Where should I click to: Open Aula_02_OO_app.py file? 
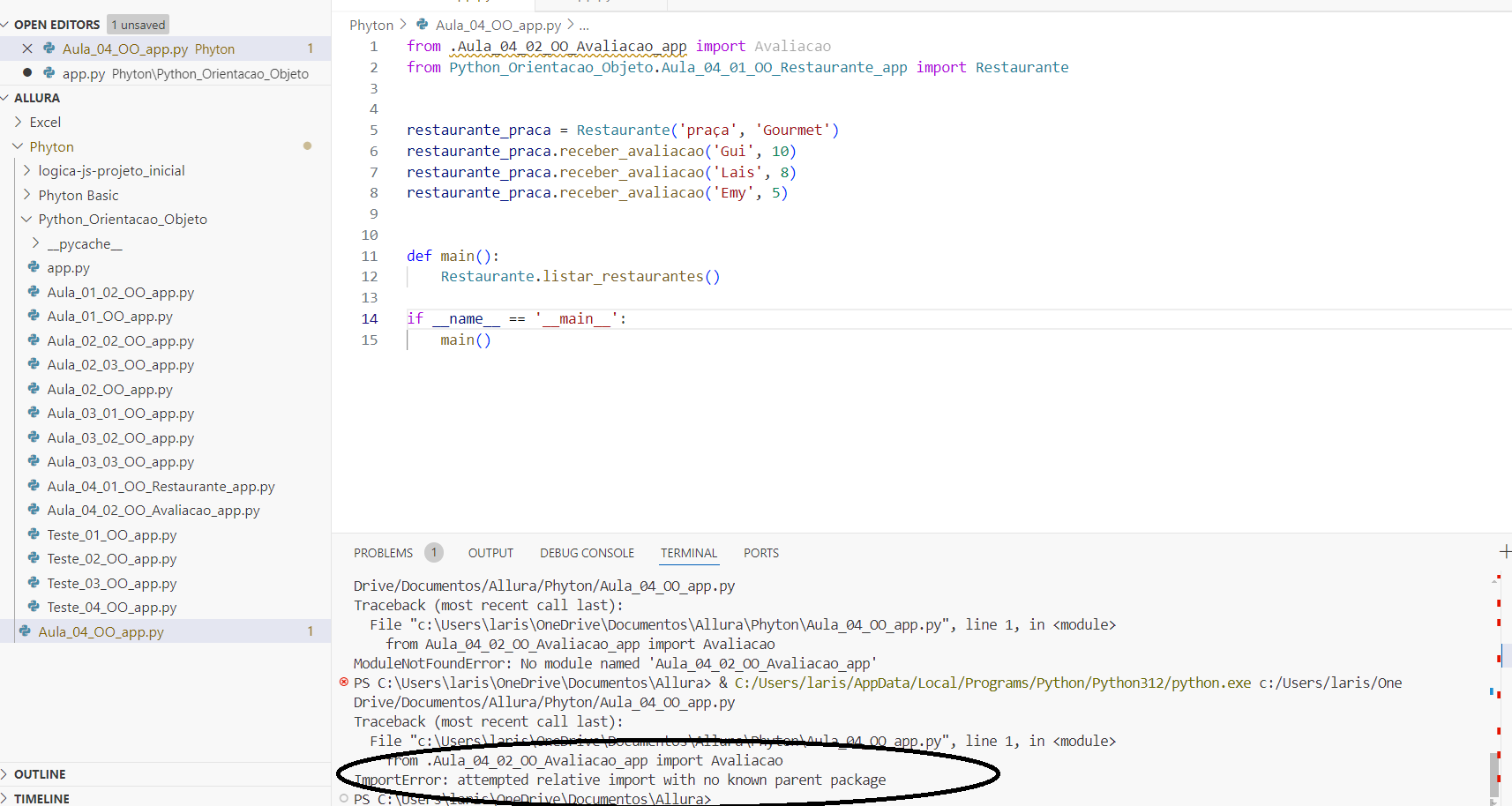(x=110, y=389)
